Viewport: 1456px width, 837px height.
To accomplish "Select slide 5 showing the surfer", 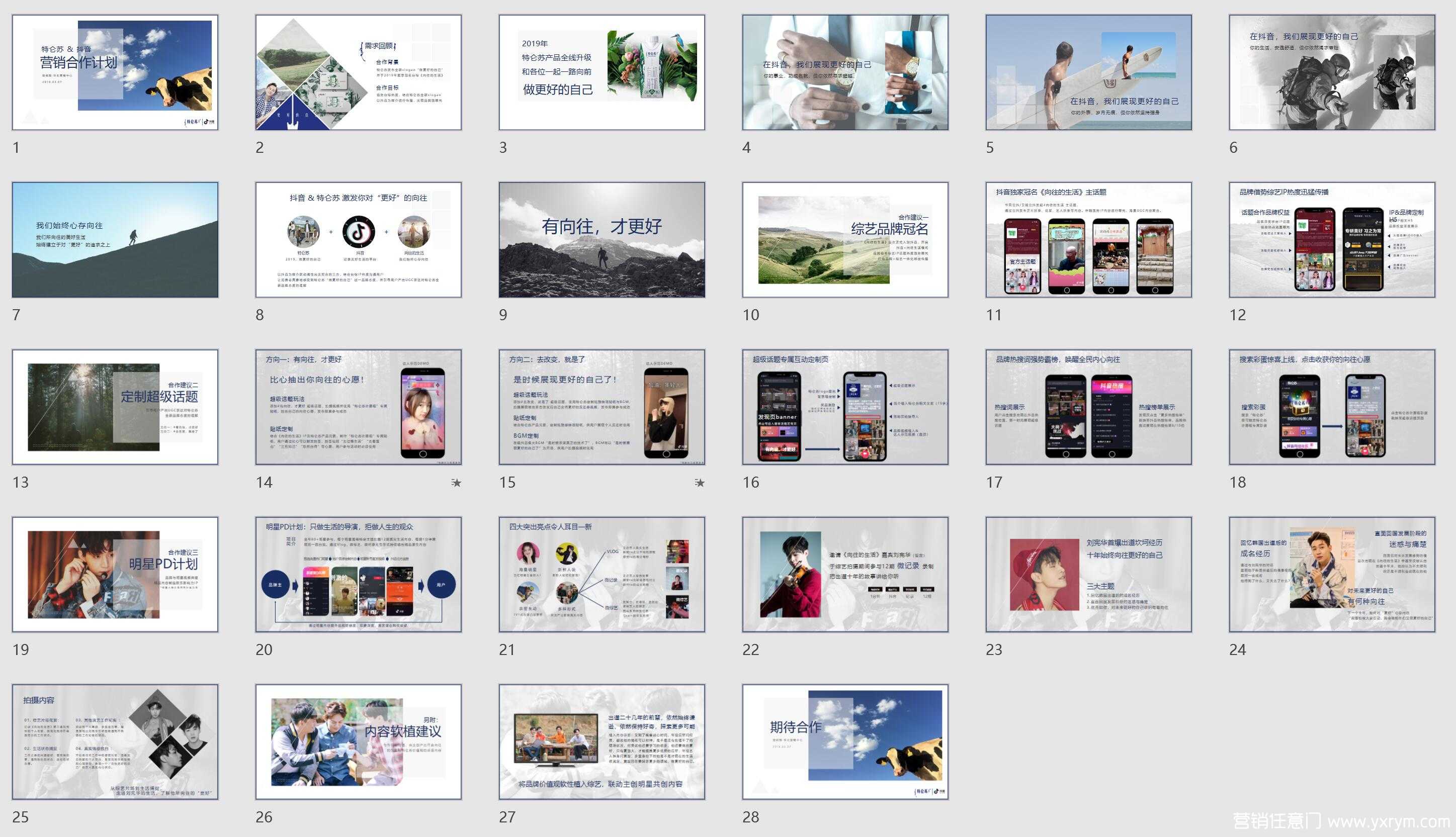I will point(1088,72).
